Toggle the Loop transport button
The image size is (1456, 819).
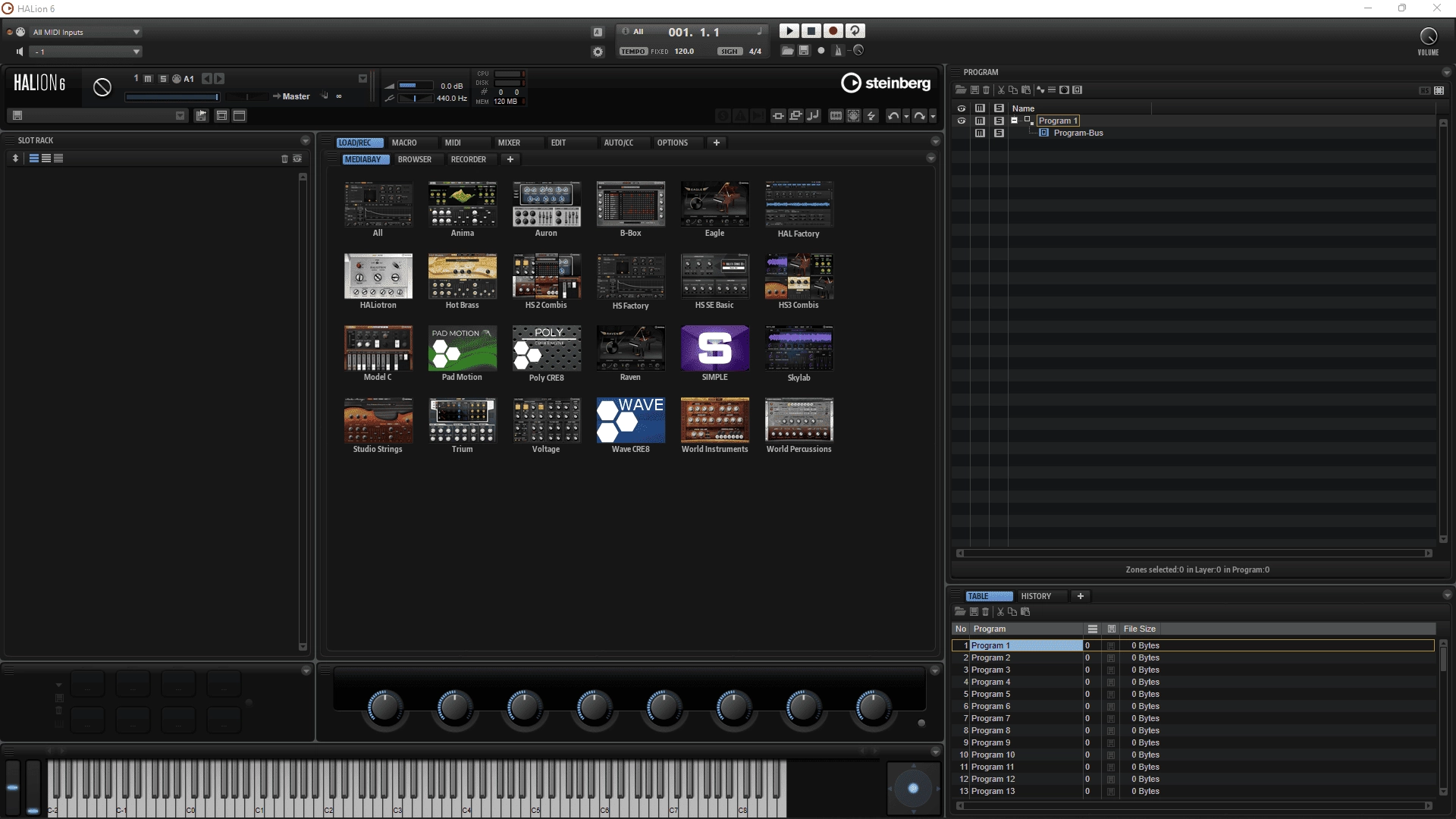(x=855, y=31)
